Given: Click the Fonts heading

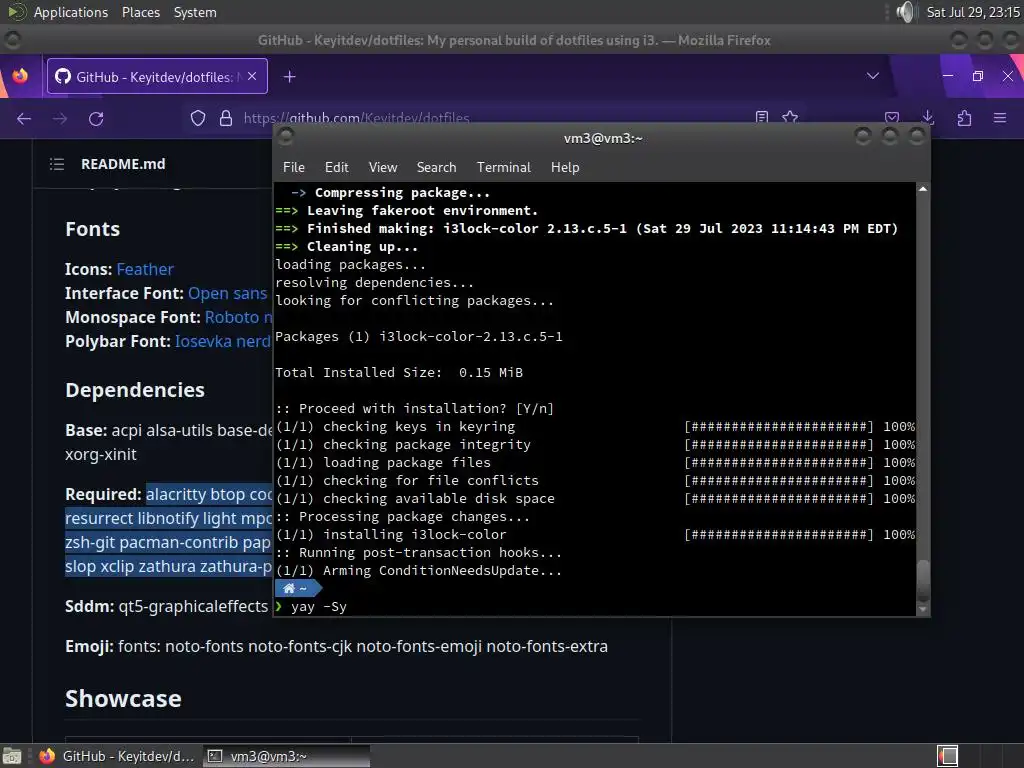Looking at the screenshot, I should [x=92, y=229].
